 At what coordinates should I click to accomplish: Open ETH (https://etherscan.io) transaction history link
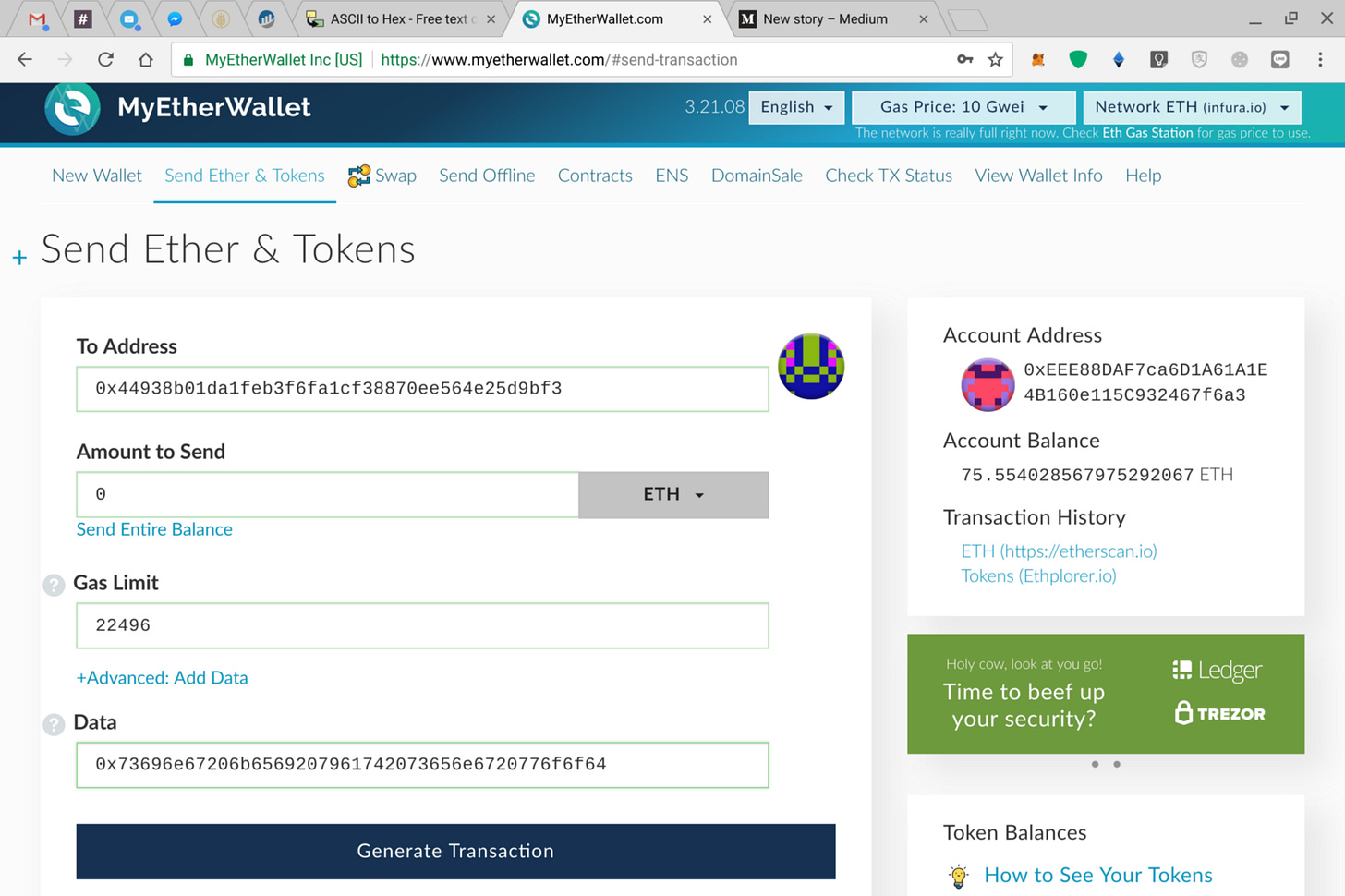(x=1059, y=551)
